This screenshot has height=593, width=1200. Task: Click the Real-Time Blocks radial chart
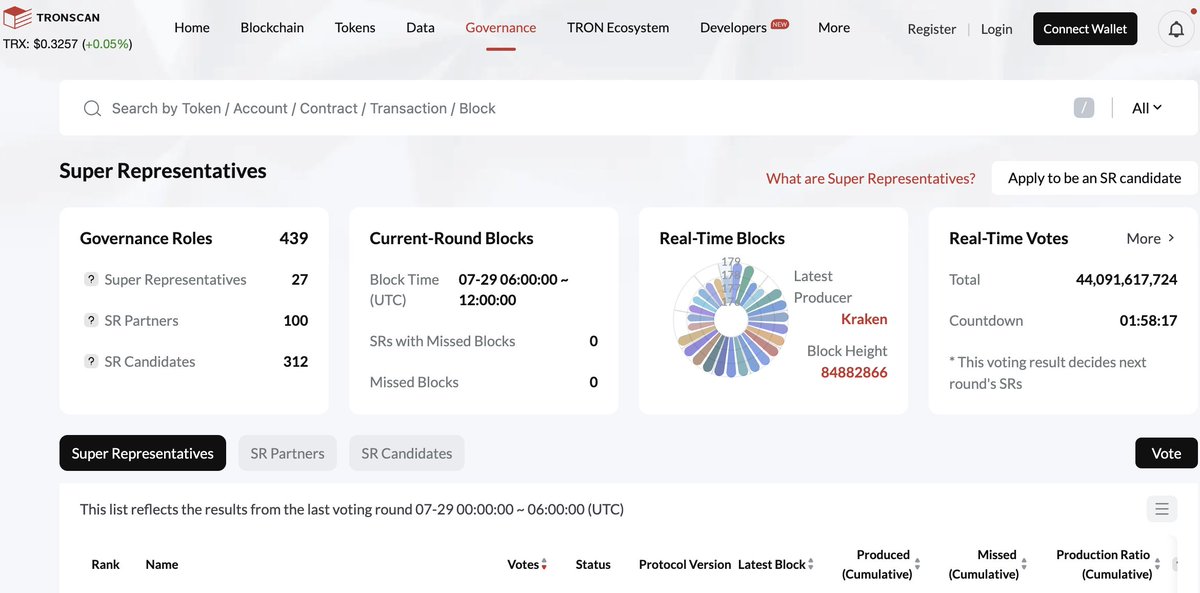(731, 320)
